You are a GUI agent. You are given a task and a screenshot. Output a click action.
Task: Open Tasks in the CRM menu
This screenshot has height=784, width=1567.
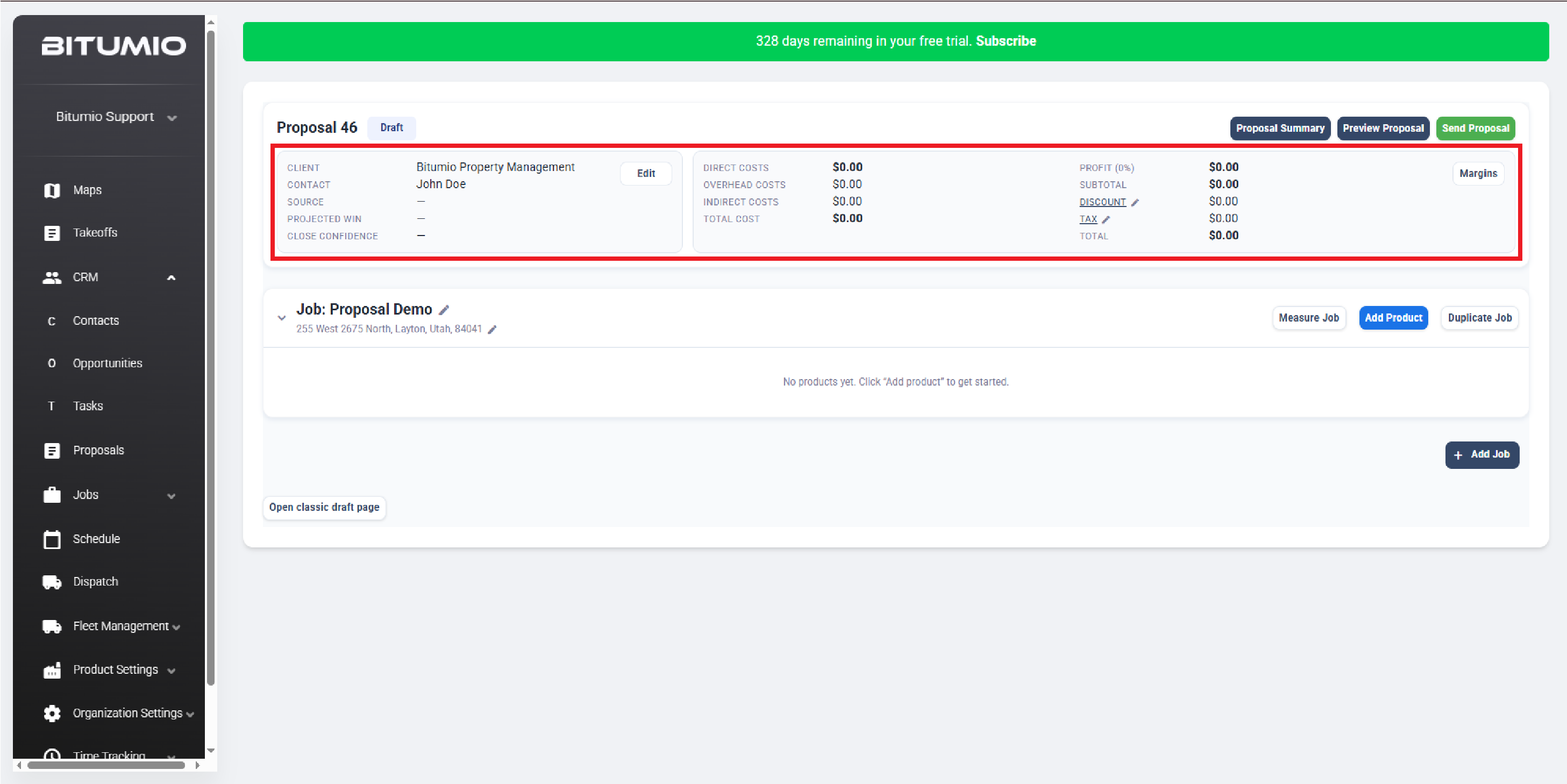[x=88, y=405]
